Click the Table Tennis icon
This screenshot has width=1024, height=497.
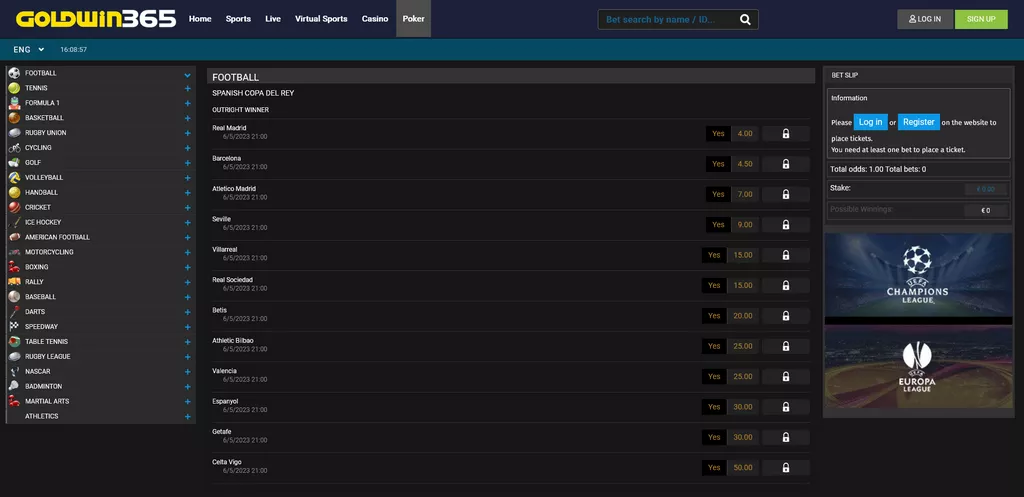click(14, 342)
